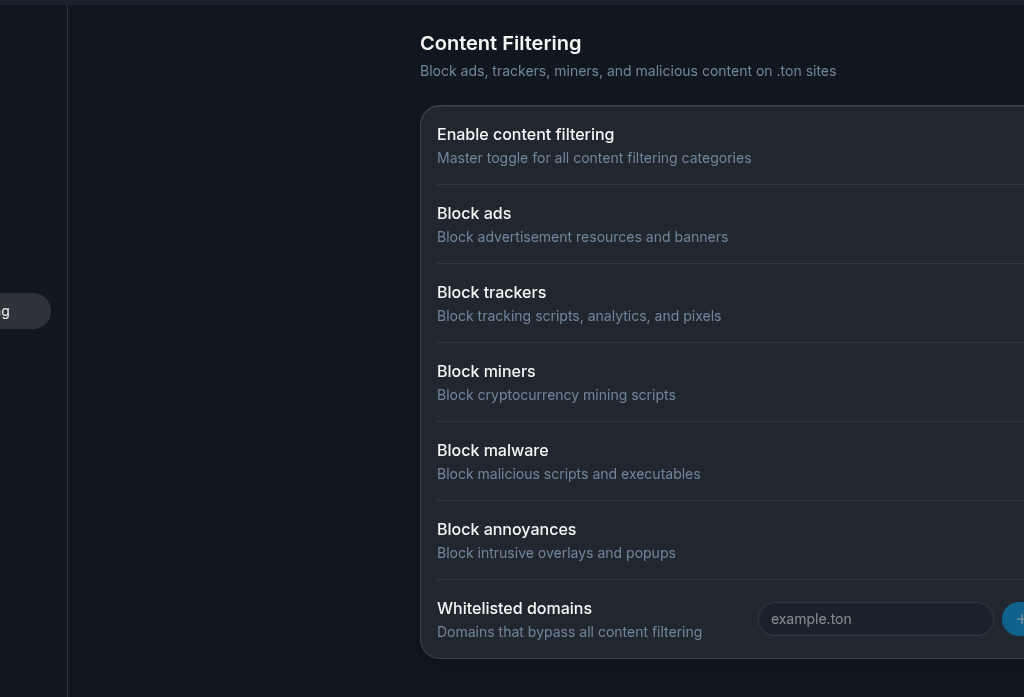This screenshot has height=697, width=1024.
Task: Click the blue plus button for whitelisted domains
Action: (1015, 619)
